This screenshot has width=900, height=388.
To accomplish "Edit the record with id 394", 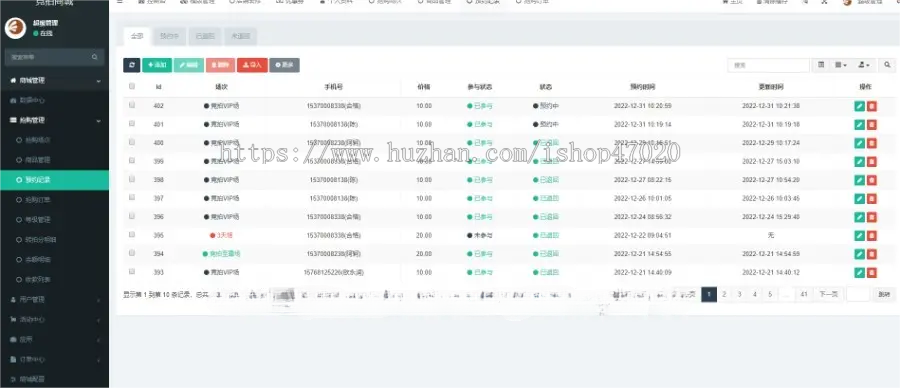I will pyautogui.click(x=859, y=254).
